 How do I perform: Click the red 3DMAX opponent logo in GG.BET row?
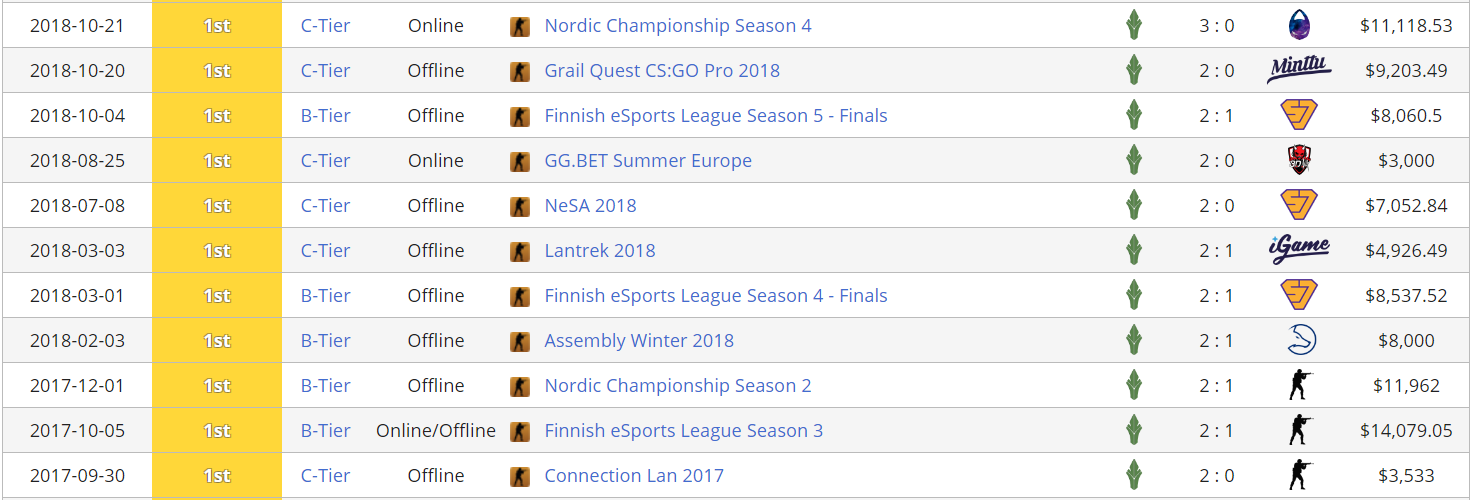coord(1299,161)
